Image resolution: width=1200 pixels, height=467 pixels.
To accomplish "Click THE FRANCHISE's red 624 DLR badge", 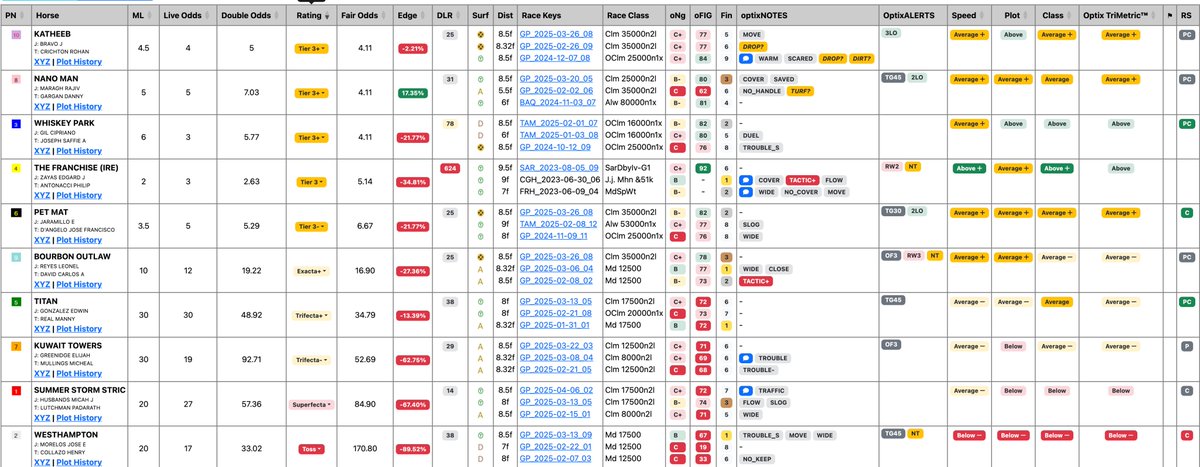I will [x=451, y=168].
